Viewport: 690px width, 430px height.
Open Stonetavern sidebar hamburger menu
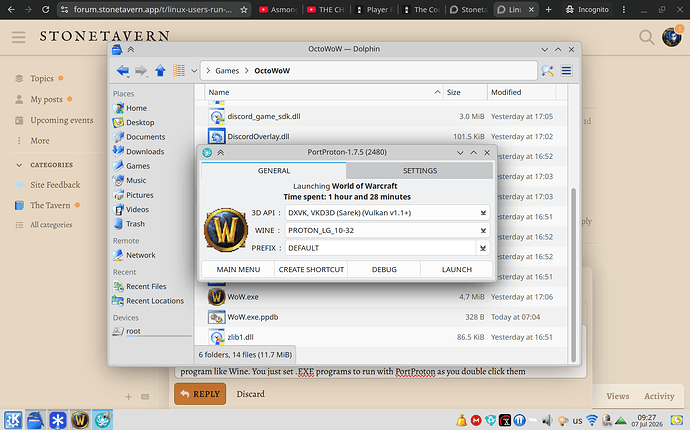tap(18, 37)
